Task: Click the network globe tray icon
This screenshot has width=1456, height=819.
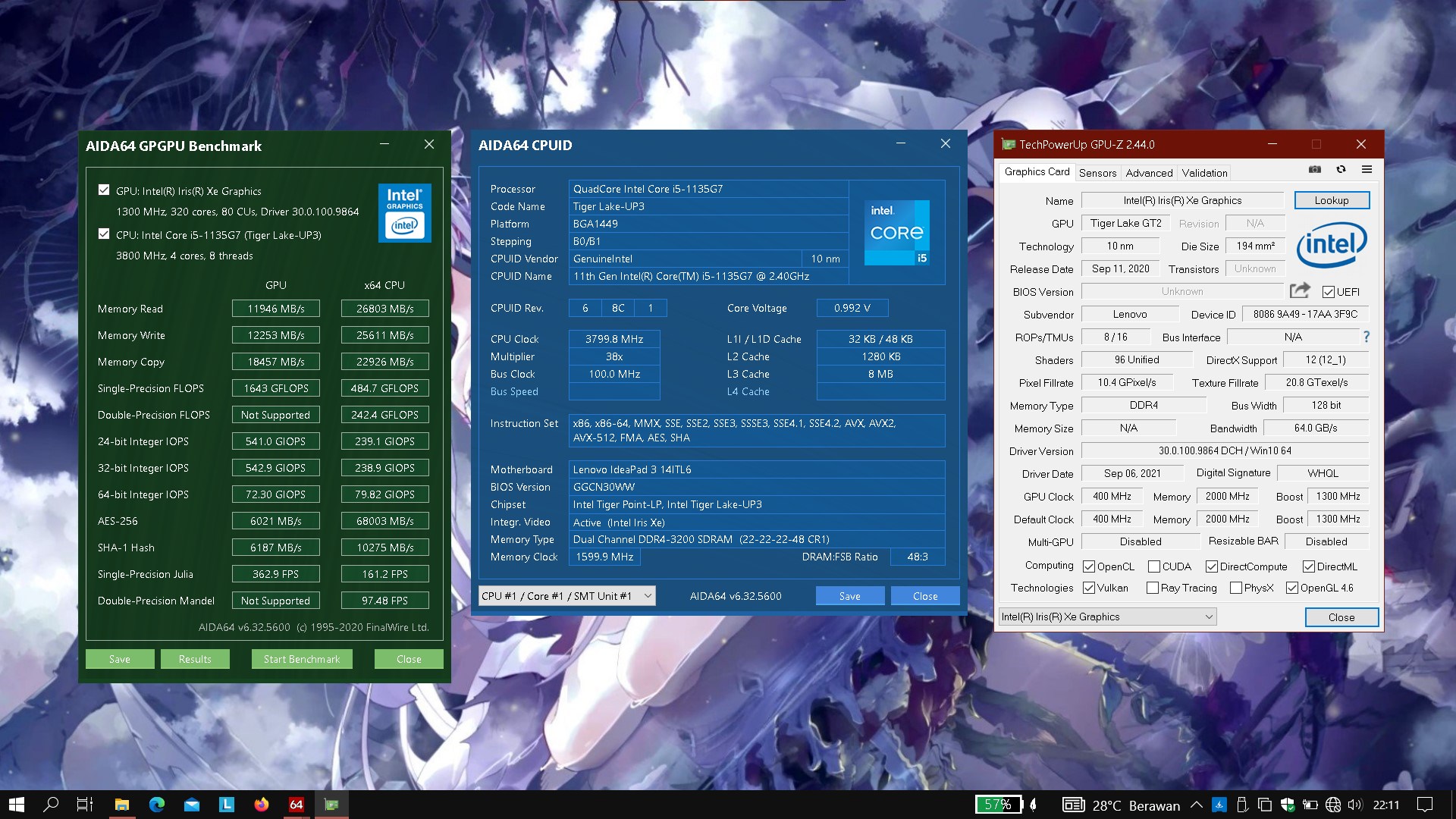Action: tap(1332, 805)
